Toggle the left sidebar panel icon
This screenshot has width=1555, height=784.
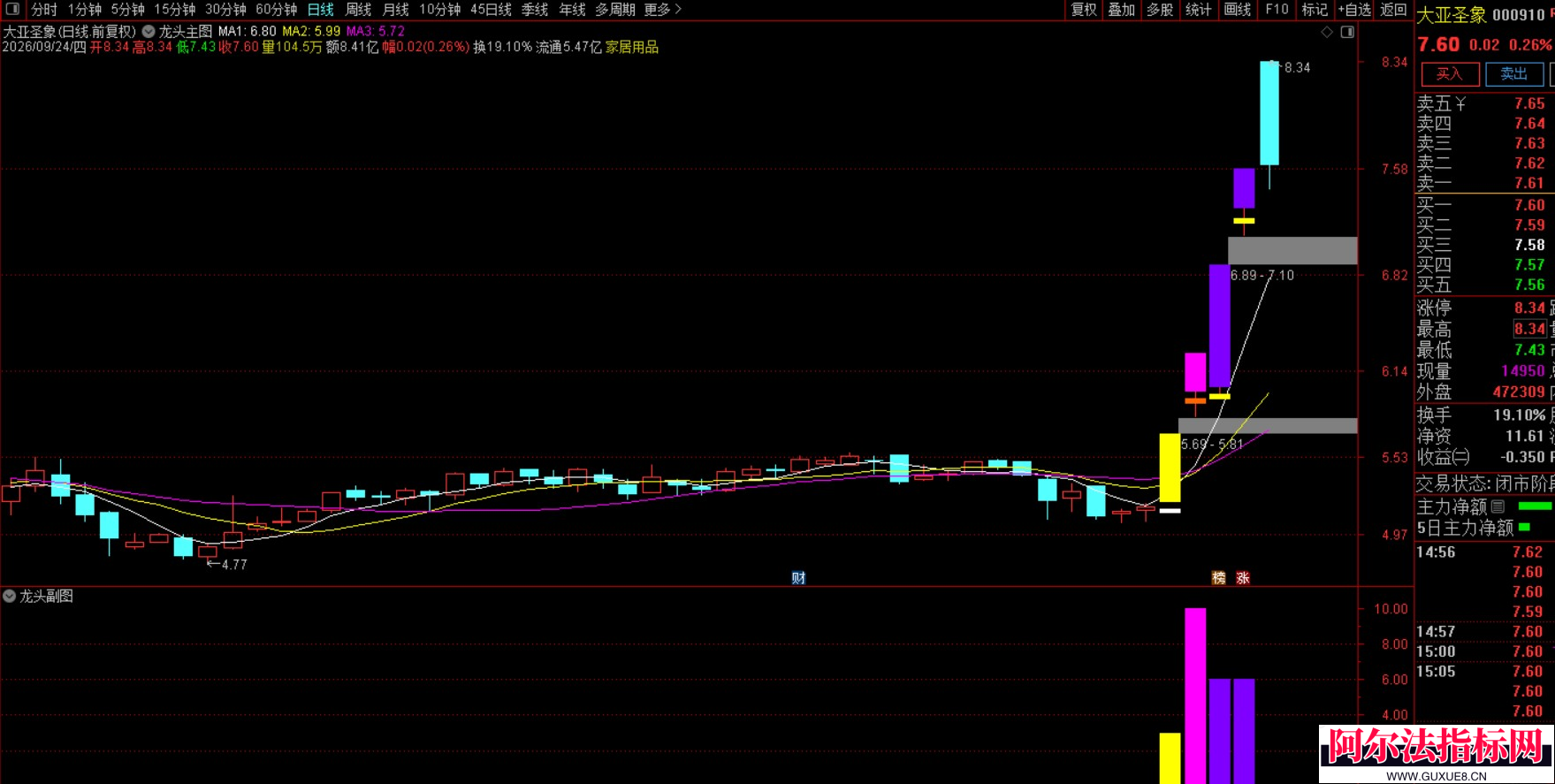[12, 10]
